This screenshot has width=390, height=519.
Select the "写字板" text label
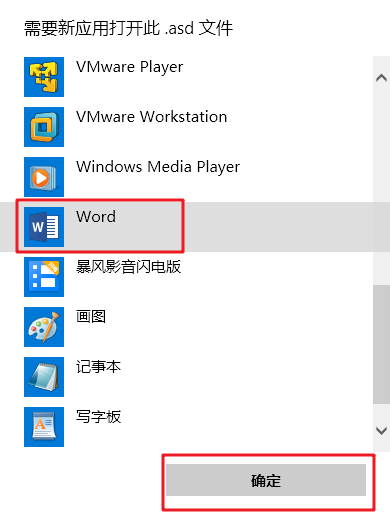(98, 417)
